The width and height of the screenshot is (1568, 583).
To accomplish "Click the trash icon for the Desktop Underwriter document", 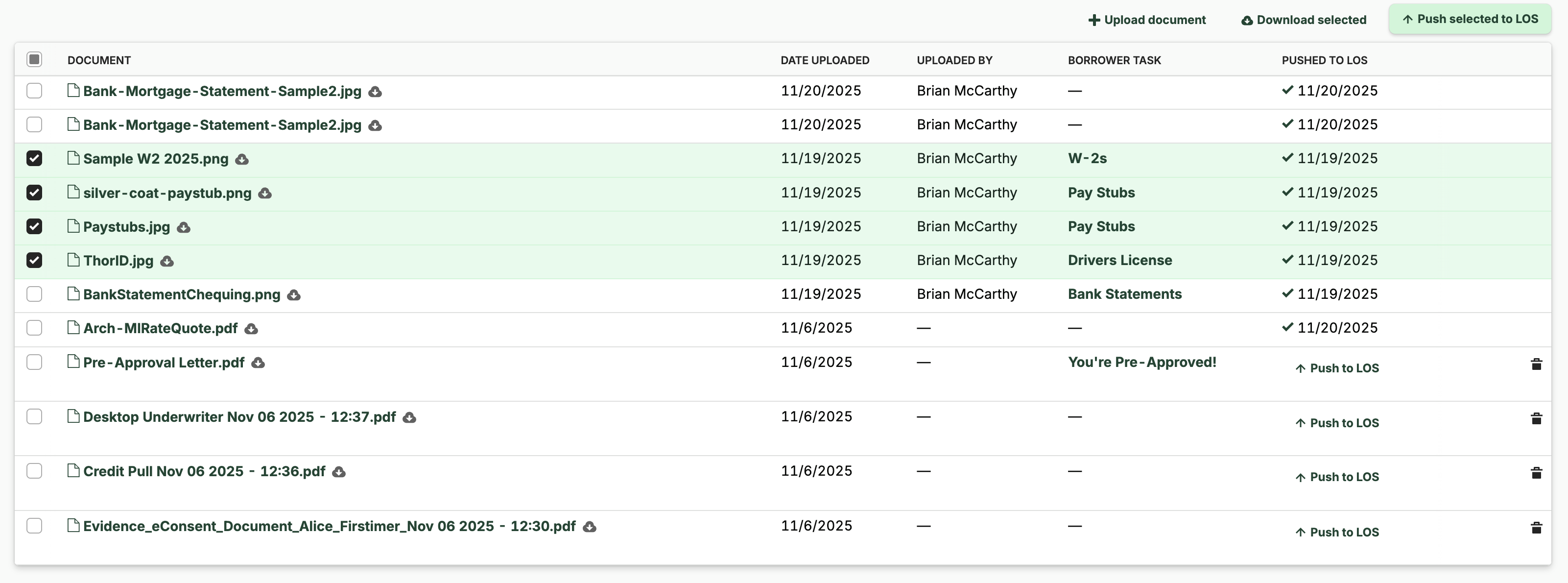I will (x=1536, y=418).
